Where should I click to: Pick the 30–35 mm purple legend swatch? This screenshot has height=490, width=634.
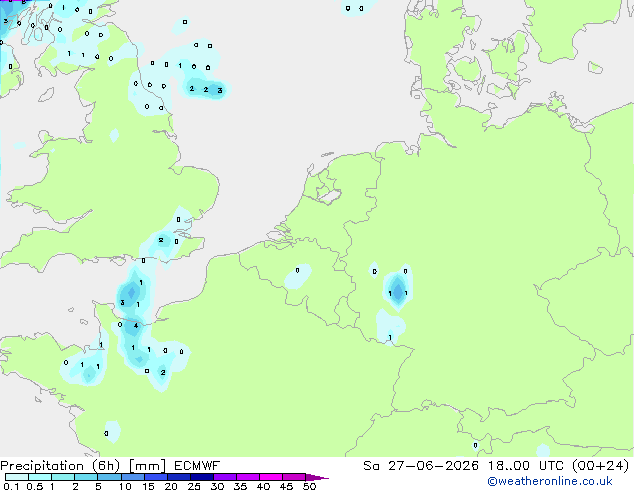tap(224, 477)
